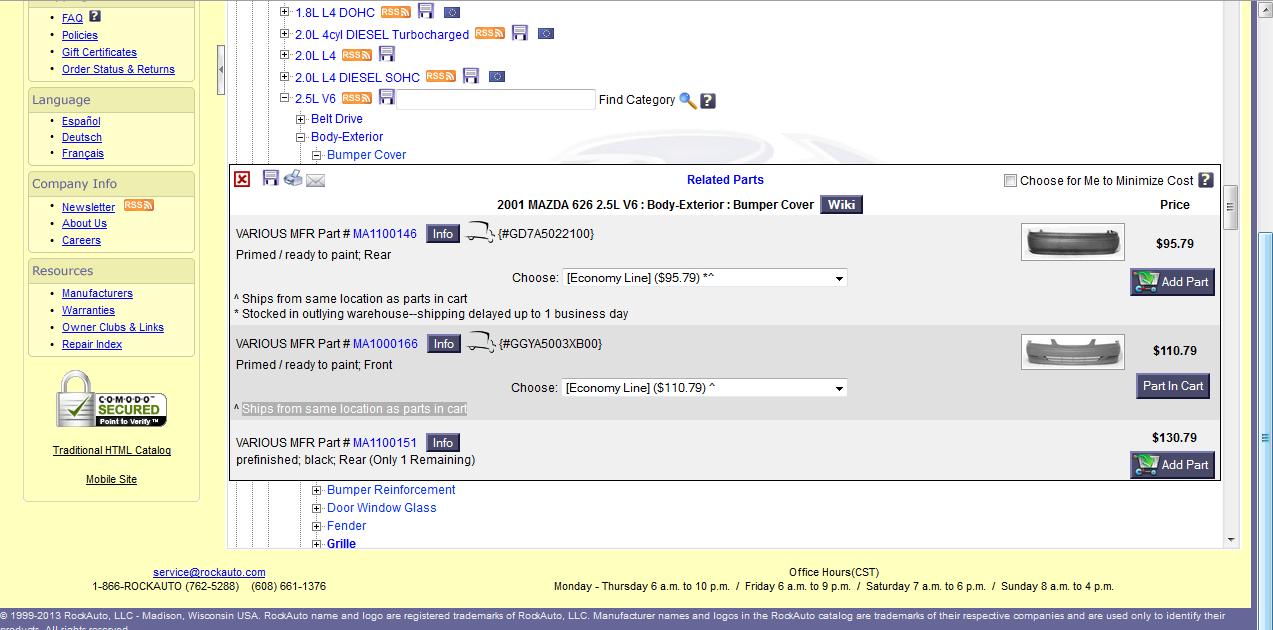
Task: Open the Belt Drive category link
Action: [337, 119]
